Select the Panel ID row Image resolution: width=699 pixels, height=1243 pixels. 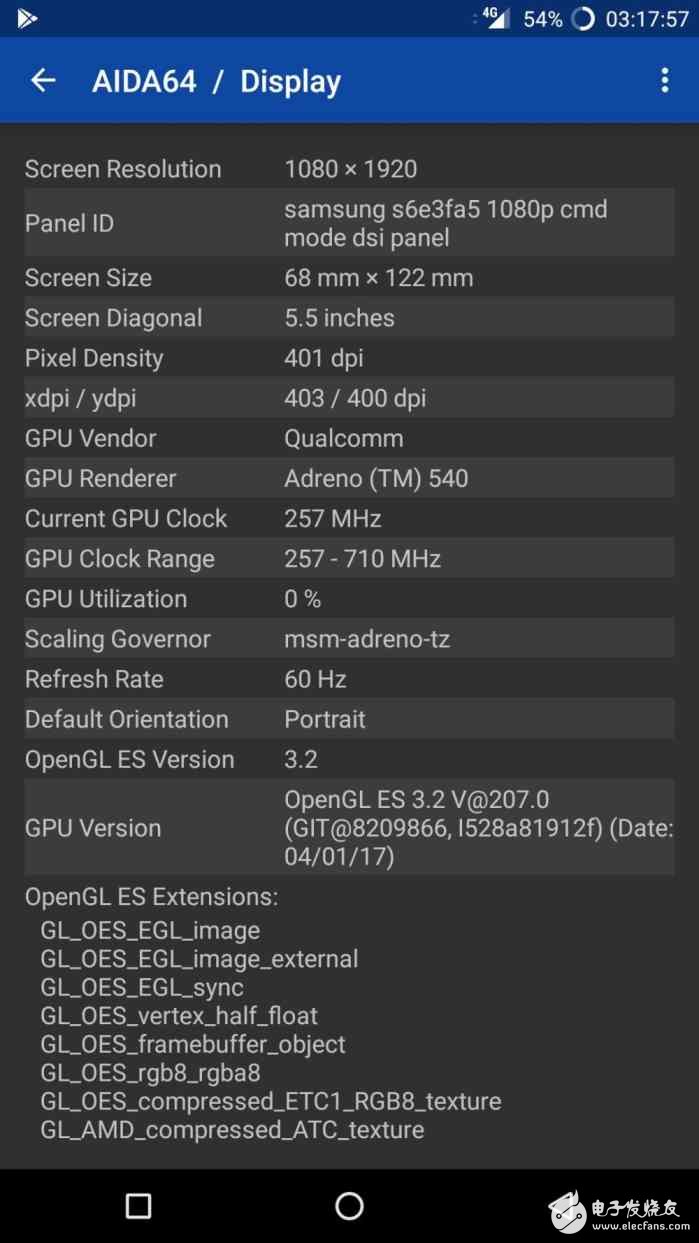point(349,223)
